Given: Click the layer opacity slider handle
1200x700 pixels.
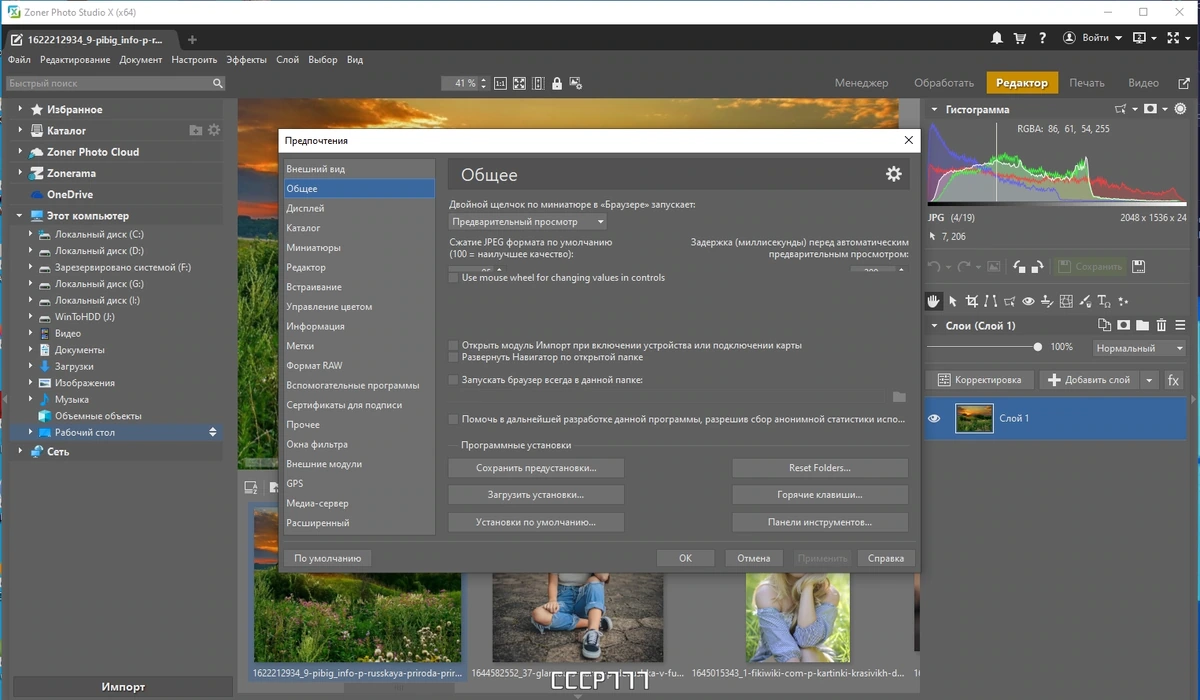Looking at the screenshot, I should 1037,347.
